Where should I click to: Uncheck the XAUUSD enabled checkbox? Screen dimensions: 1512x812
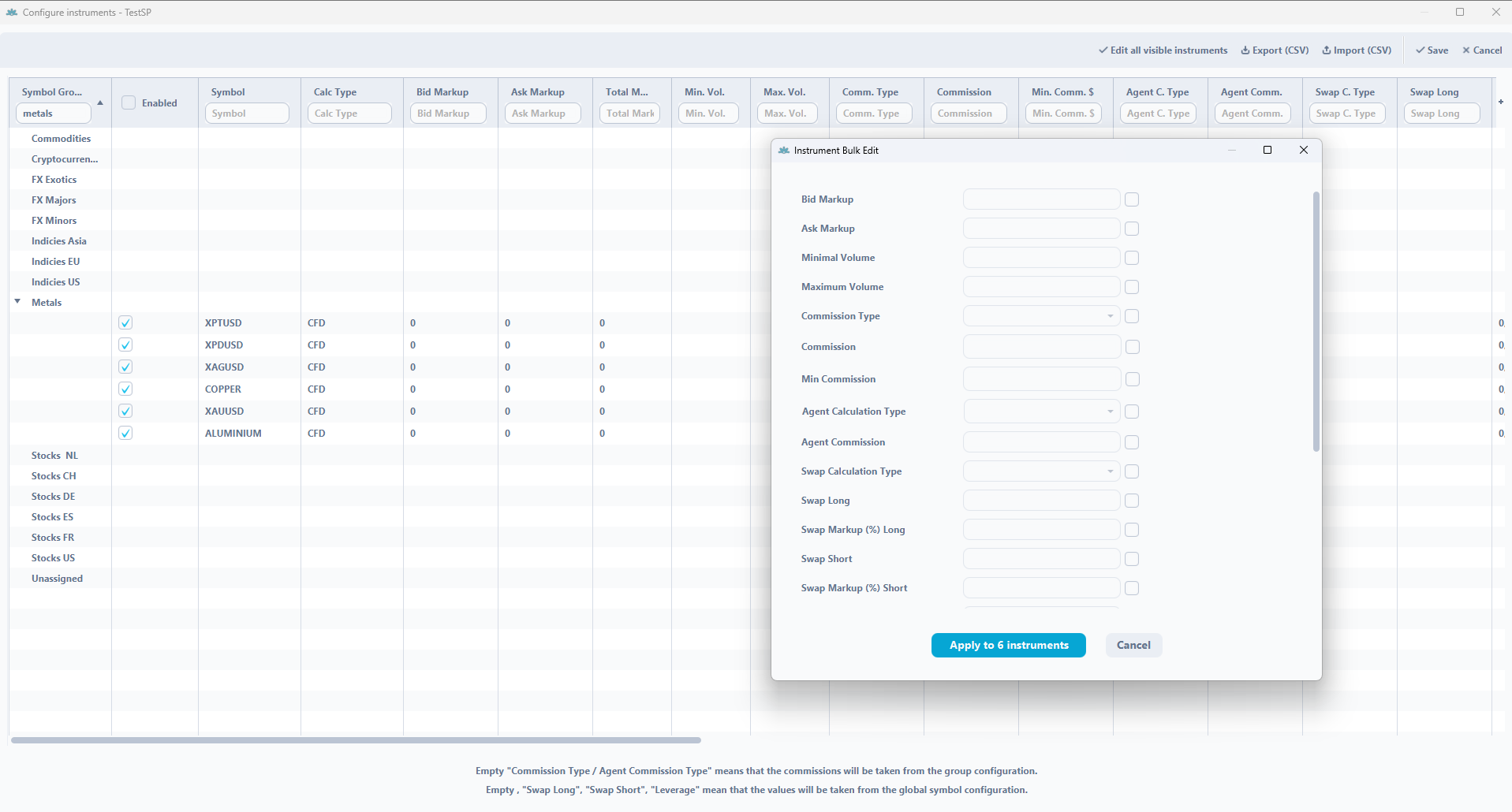(x=125, y=411)
